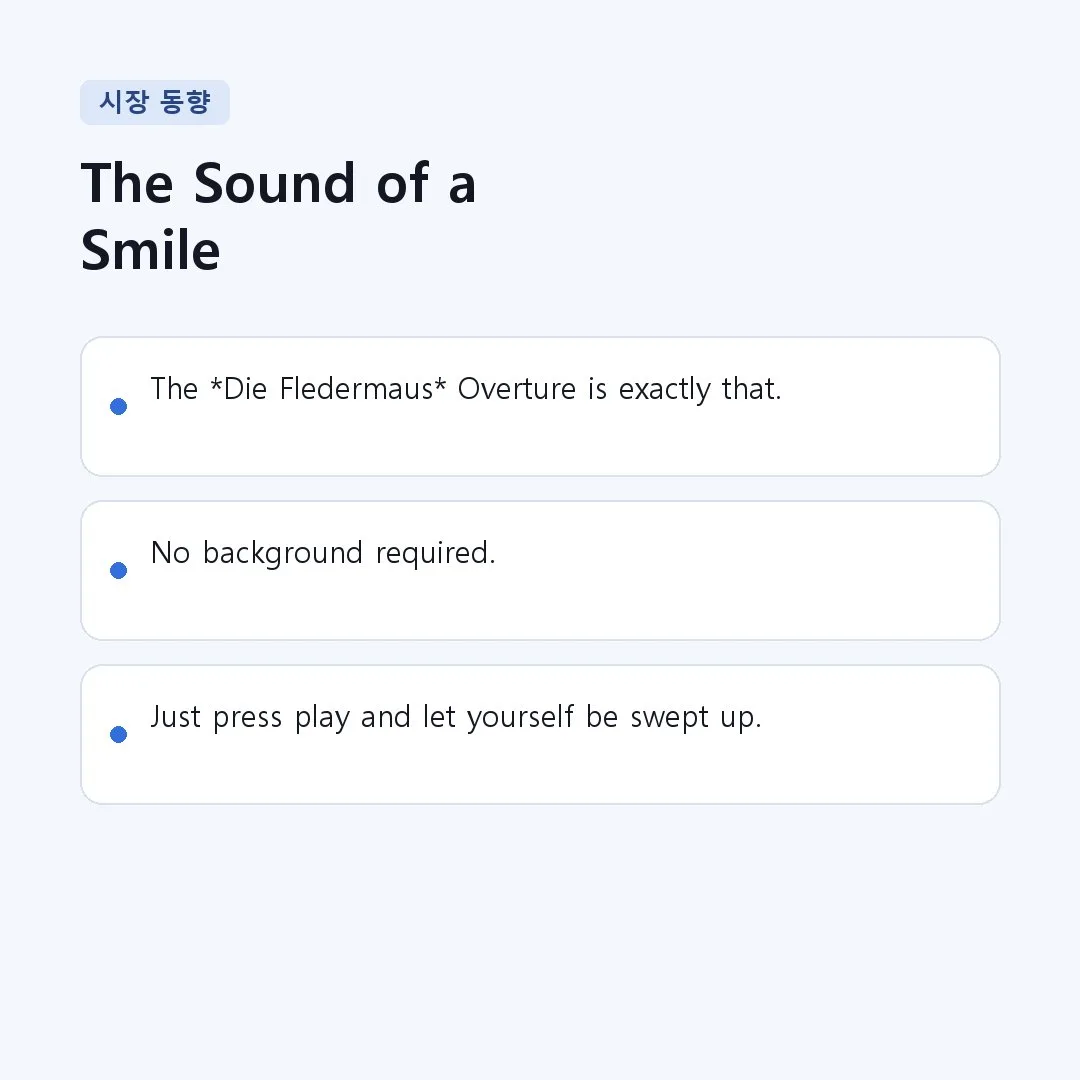Click the blue bullet beside Just press play

[x=118, y=734]
